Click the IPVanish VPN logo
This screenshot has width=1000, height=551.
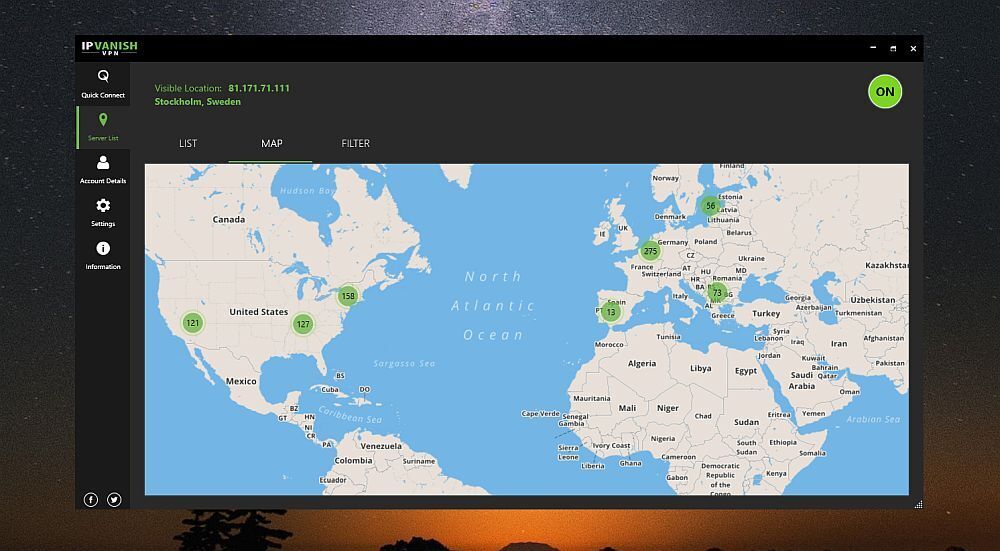tap(110, 48)
